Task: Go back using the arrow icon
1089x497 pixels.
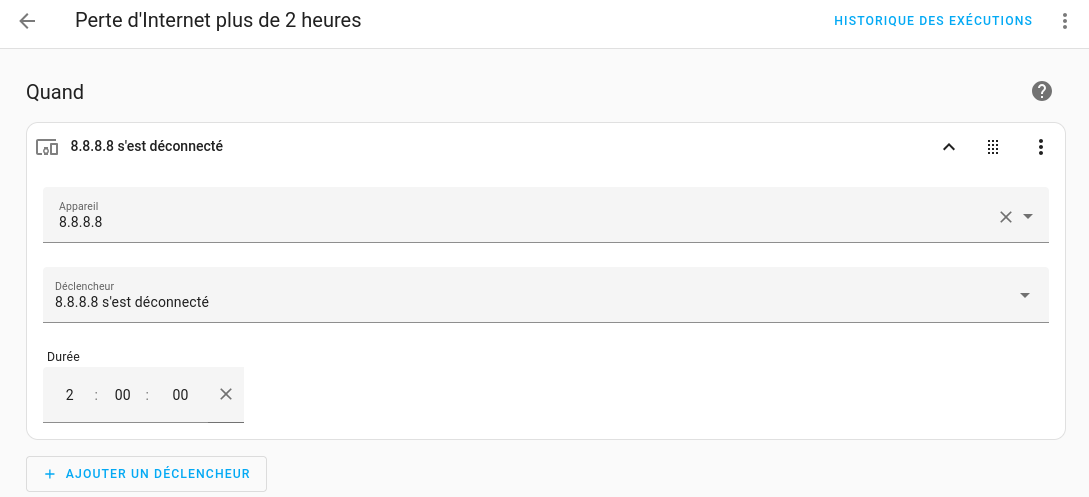Action: point(27,21)
